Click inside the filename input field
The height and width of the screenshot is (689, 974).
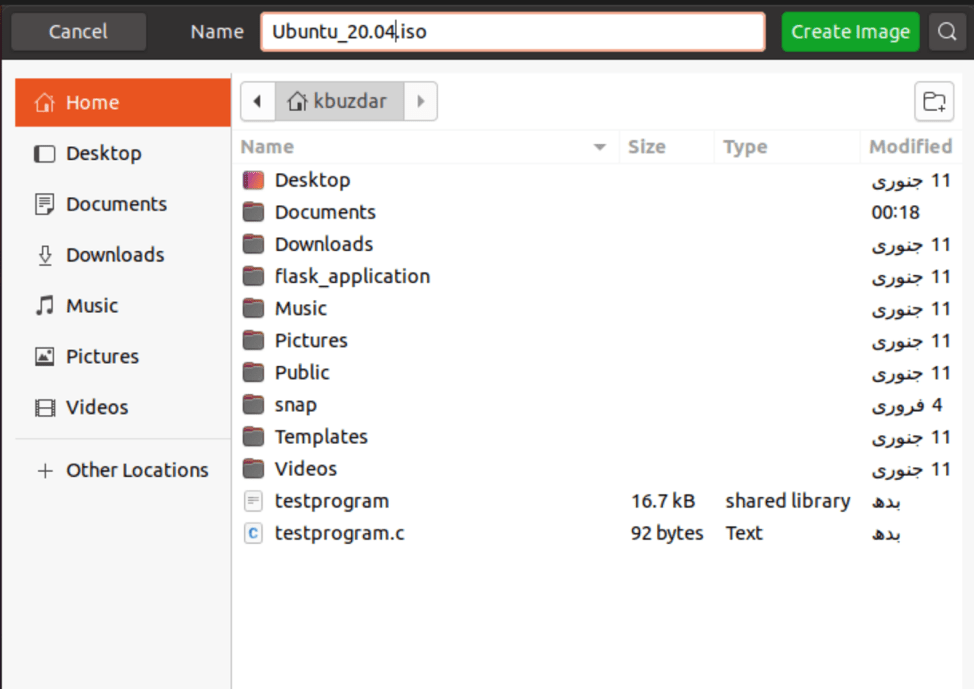(515, 31)
